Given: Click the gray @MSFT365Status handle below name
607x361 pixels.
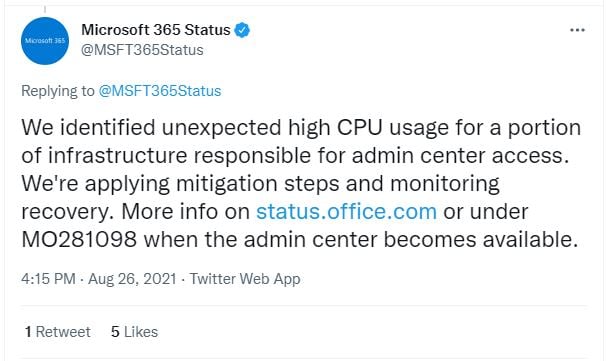Looking at the screenshot, I should [142, 50].
